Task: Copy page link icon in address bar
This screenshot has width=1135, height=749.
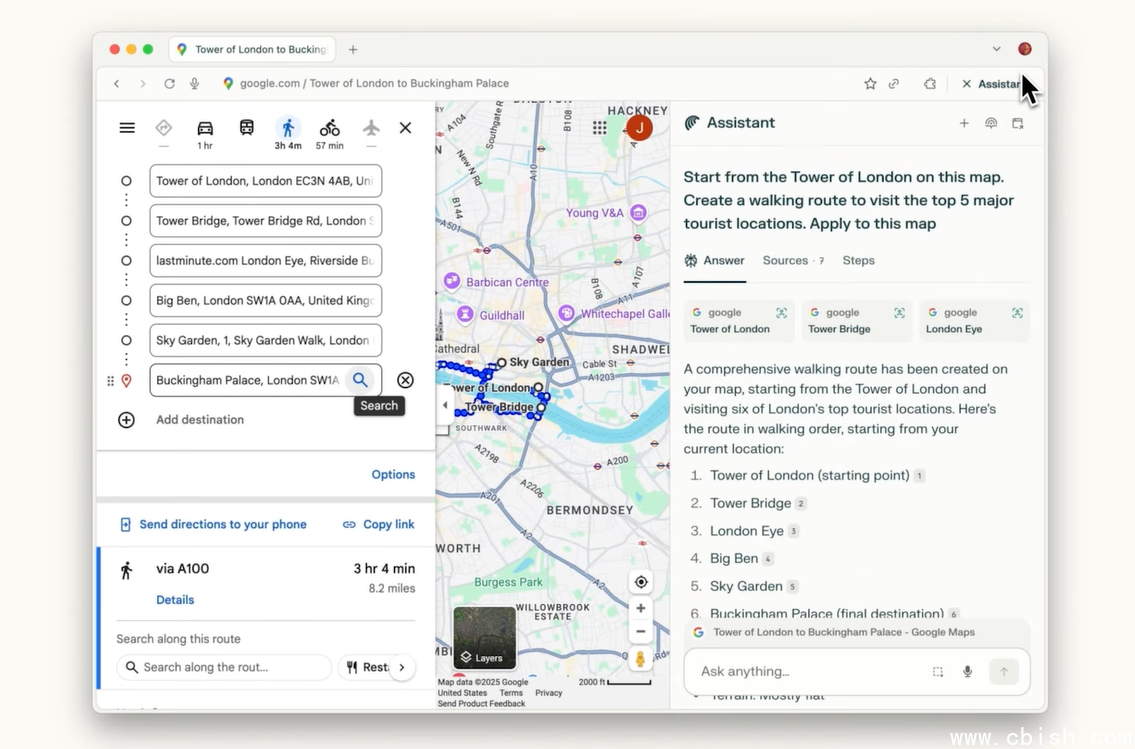Action: point(894,84)
